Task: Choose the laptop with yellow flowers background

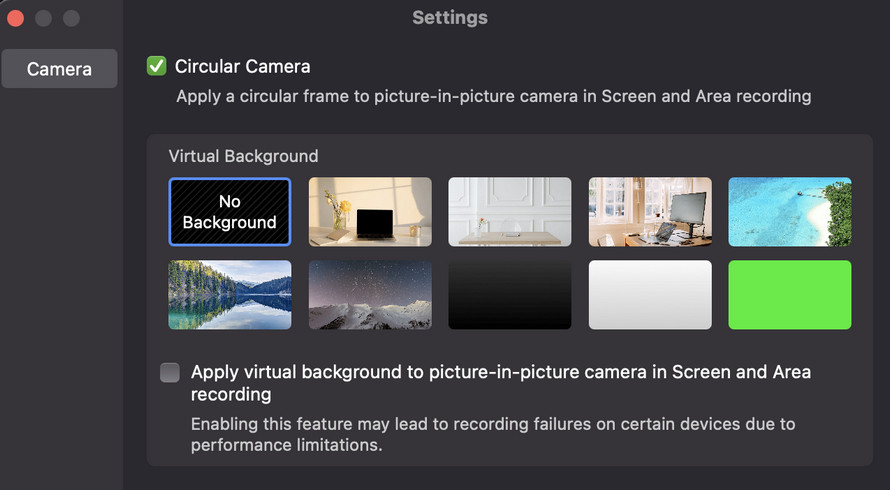Action: [370, 212]
